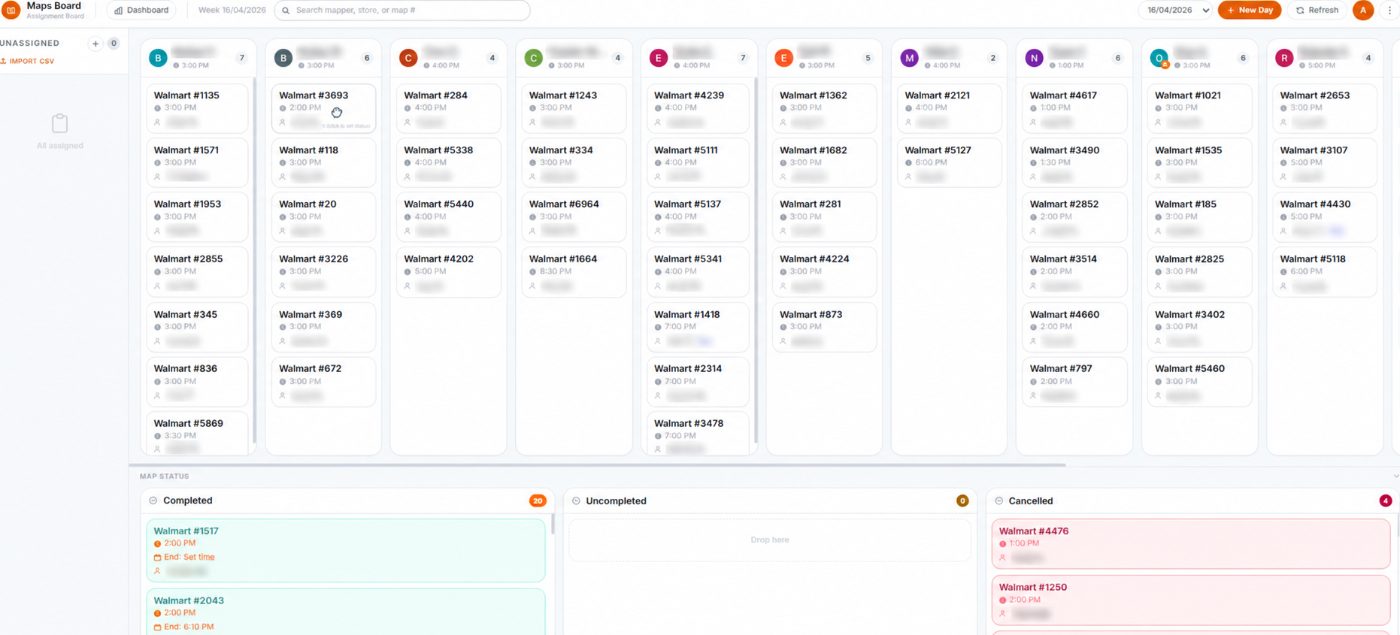
Task: Click the map count badge 2 beside M mapper
Action: click(x=993, y=58)
